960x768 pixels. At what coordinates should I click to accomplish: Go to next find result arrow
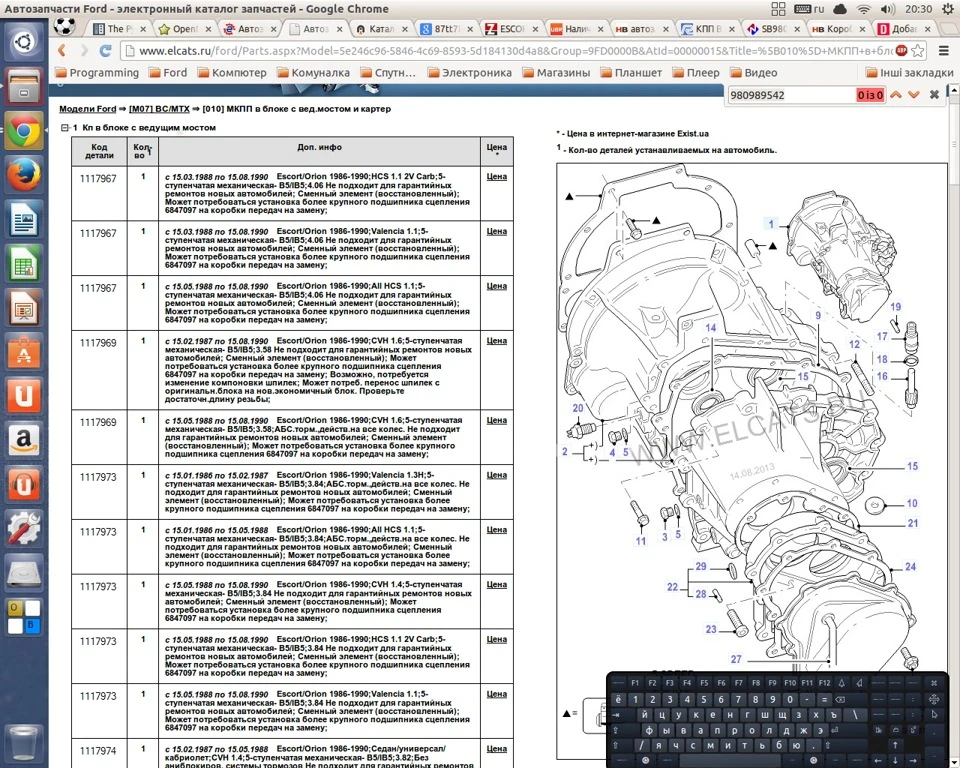[913, 95]
